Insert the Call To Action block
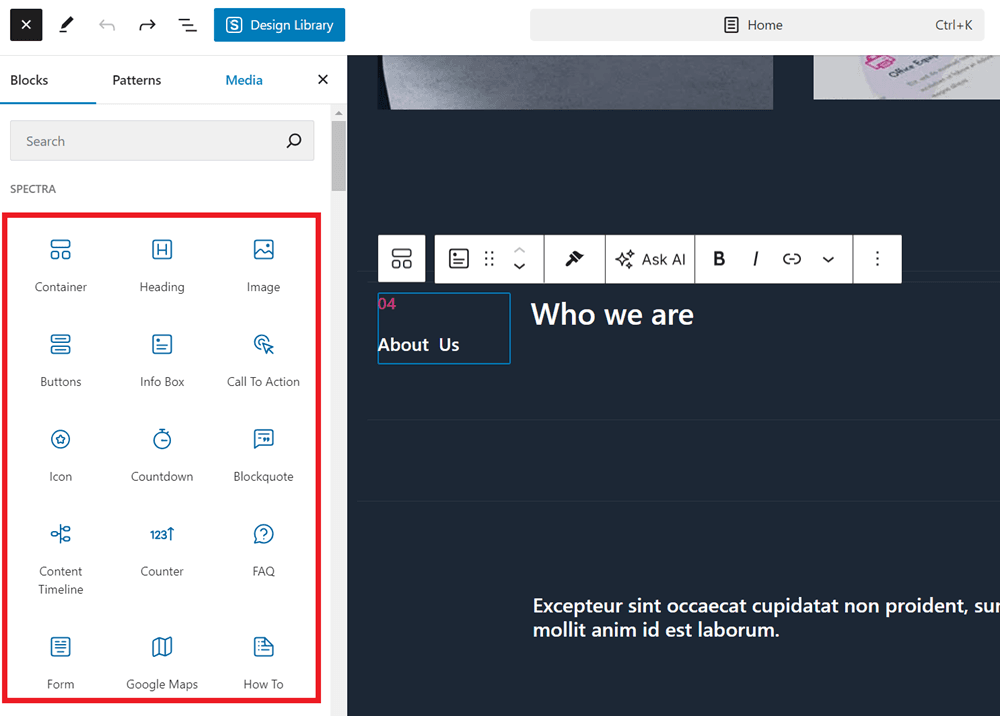1000x716 pixels. click(x=263, y=359)
